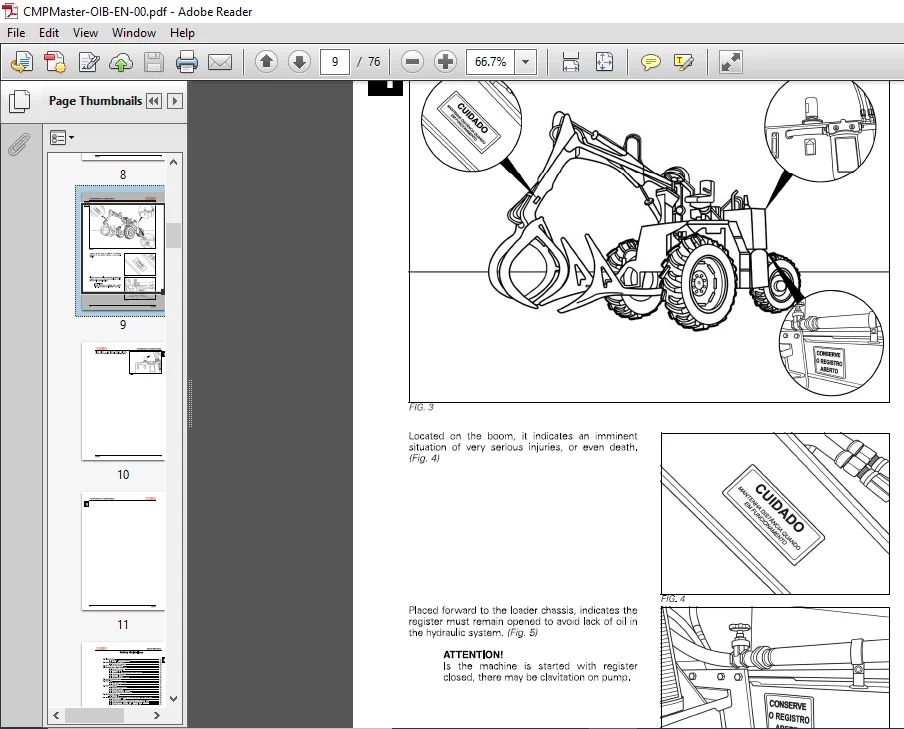Zoom in with the plus button
This screenshot has height=729, width=904.
pyautogui.click(x=445, y=61)
